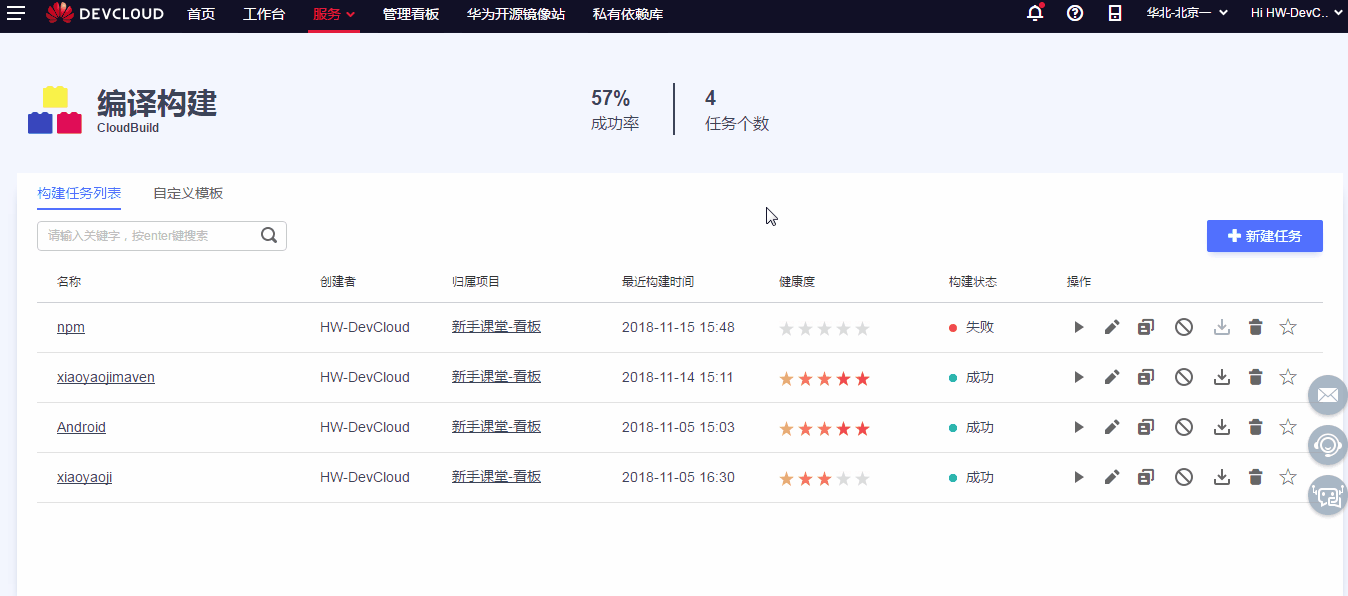
Task: Open the mail feedback icon
Action: point(1327,395)
